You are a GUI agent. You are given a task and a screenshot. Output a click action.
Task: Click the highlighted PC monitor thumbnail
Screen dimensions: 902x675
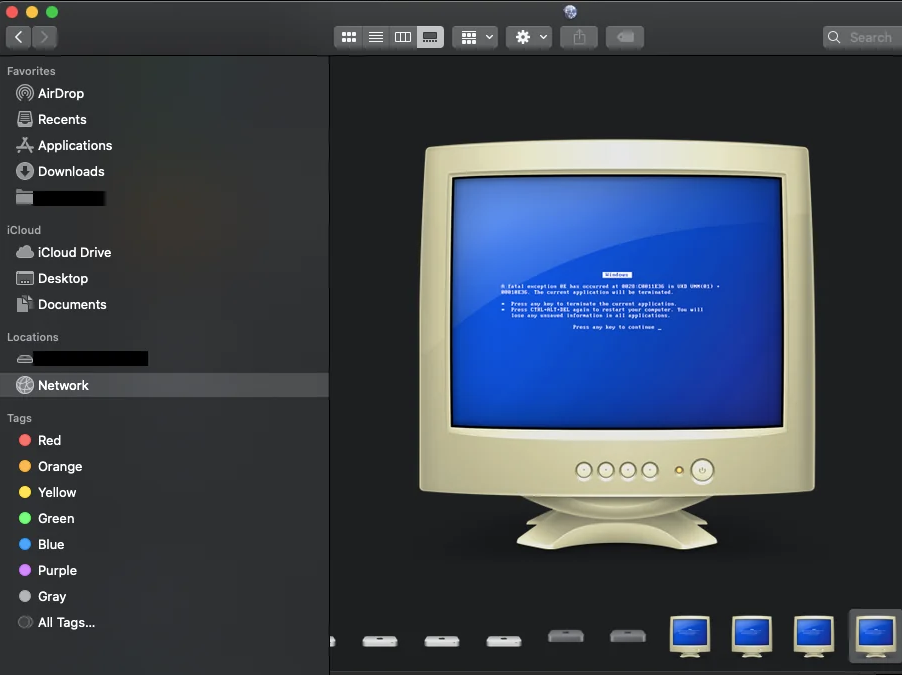876,636
